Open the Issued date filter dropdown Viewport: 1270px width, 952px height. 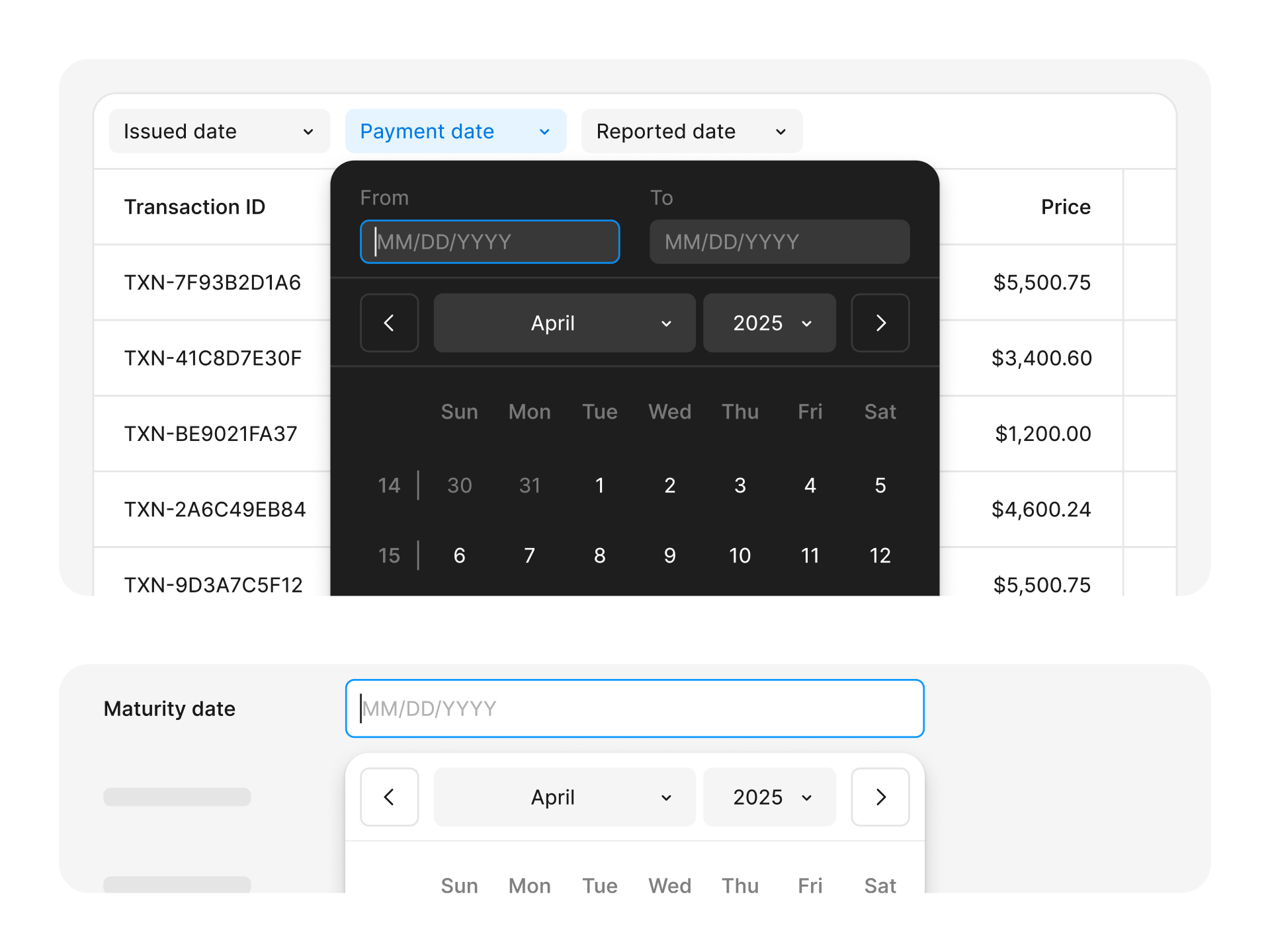coord(219,131)
